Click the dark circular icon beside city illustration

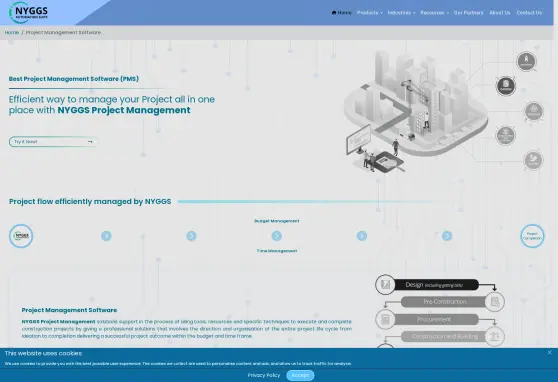tap(506, 86)
